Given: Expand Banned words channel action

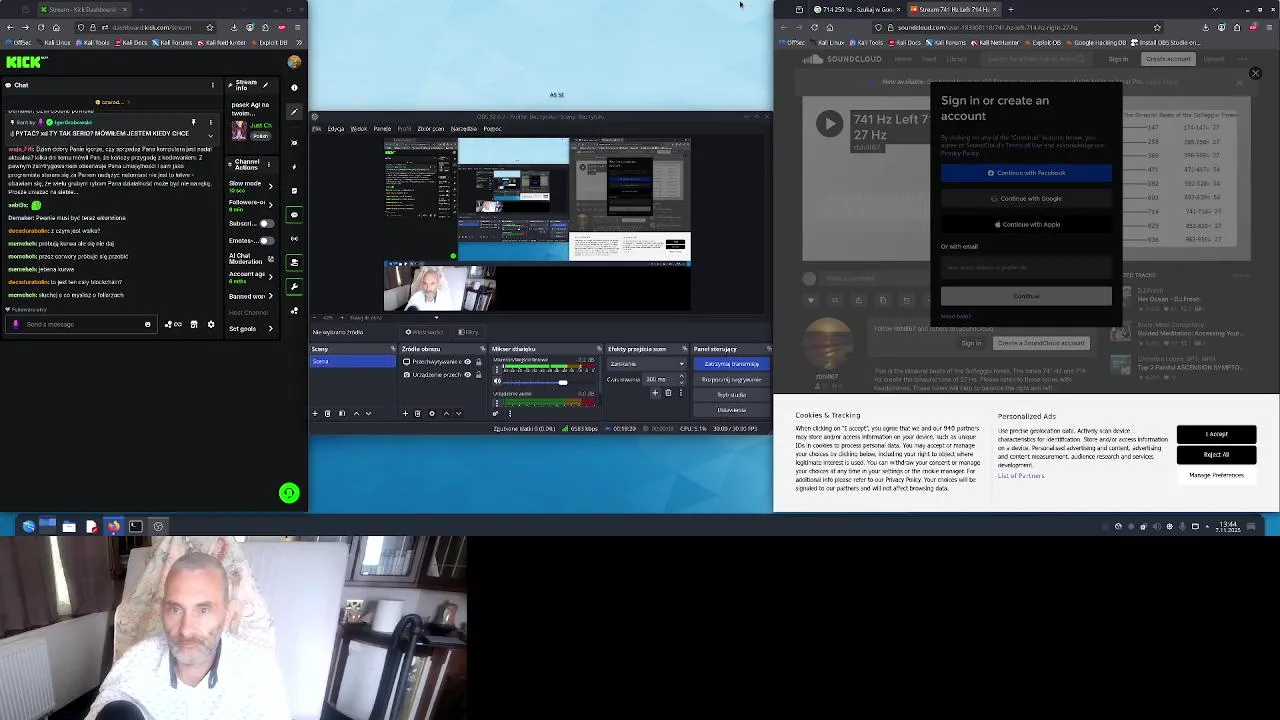Looking at the screenshot, I should [270, 296].
